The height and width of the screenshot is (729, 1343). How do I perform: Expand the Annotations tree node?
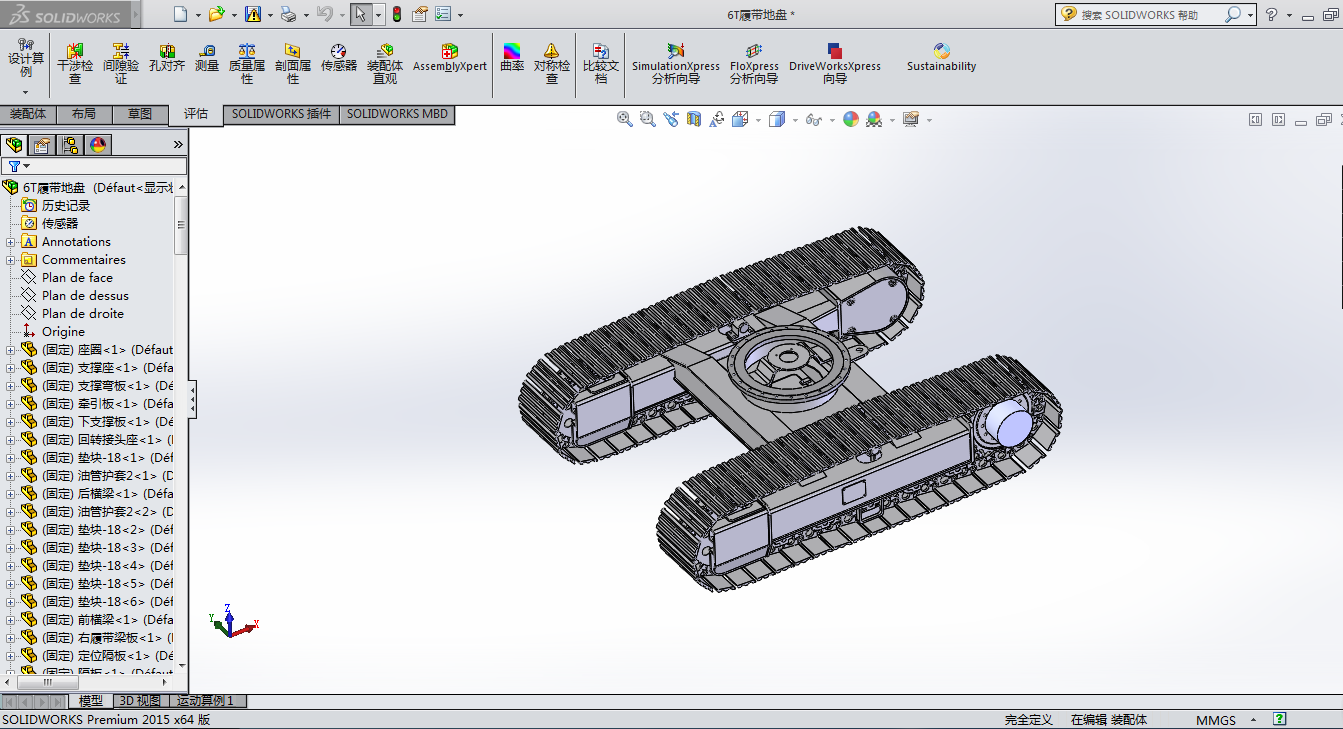pos(11,242)
